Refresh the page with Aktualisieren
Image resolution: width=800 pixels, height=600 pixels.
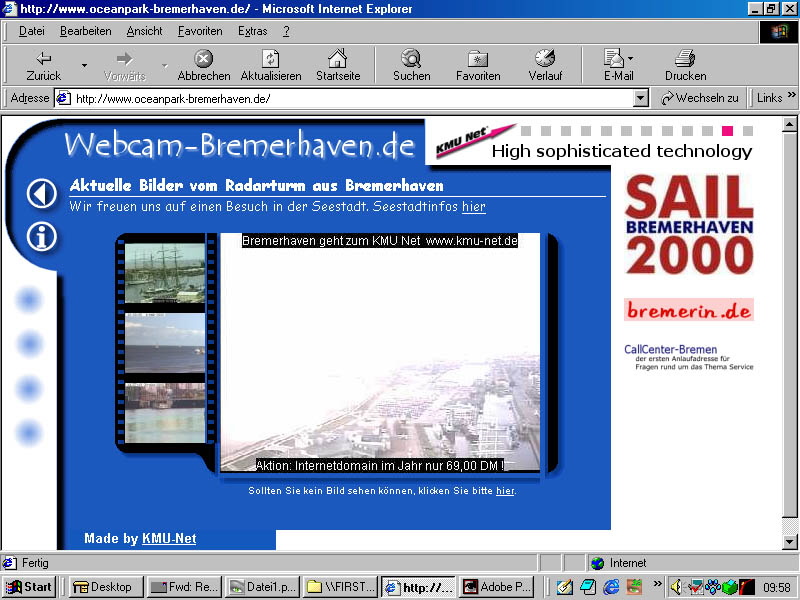click(270, 65)
